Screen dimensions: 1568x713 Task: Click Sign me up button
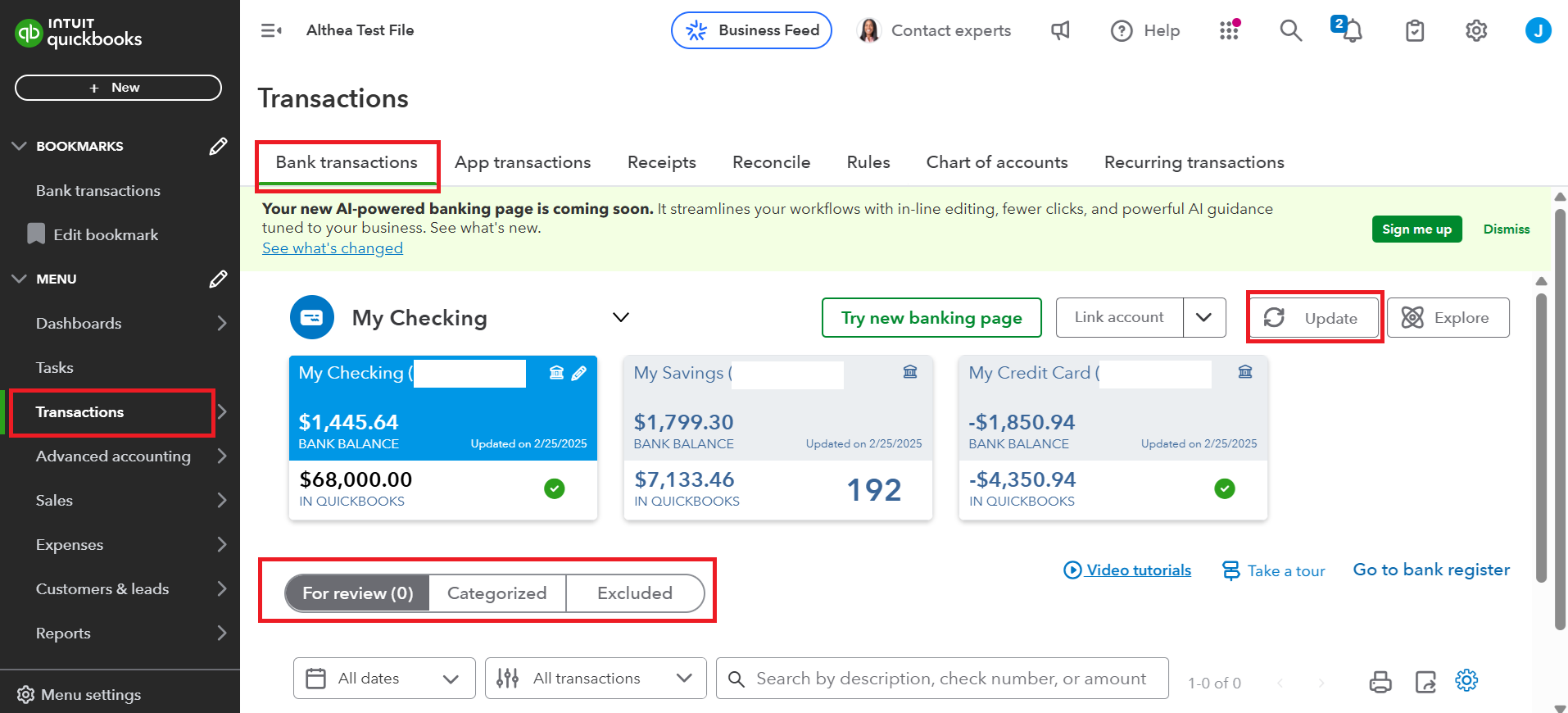[x=1416, y=229]
